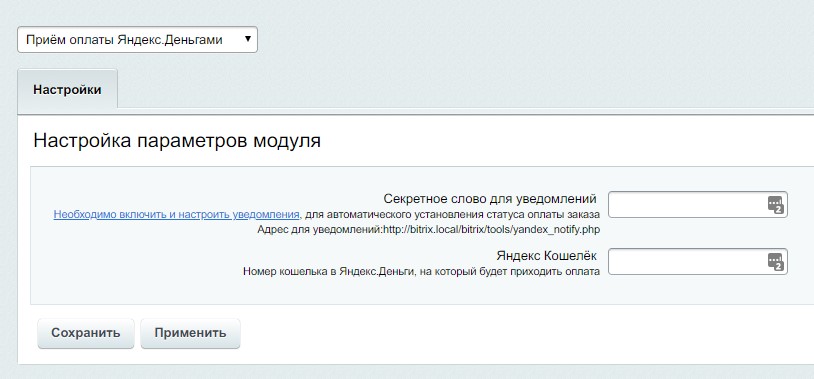
Task: Click the Номер кошелька в Яндекс.Деньги description
Action: (x=422, y=272)
